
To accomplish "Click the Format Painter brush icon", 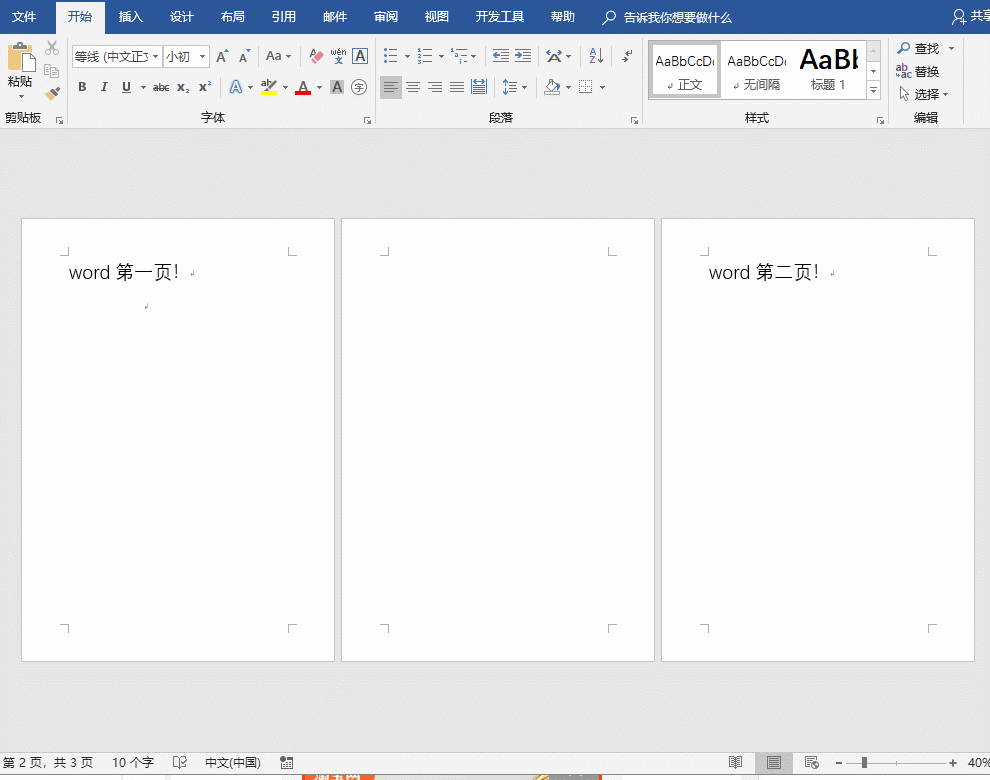I will (52, 93).
